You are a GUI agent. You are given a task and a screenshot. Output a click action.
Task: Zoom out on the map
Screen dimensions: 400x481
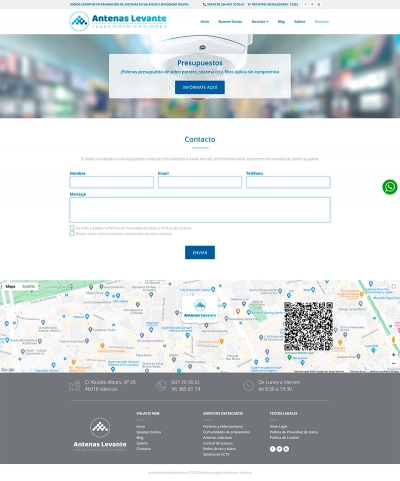[x=393, y=363]
